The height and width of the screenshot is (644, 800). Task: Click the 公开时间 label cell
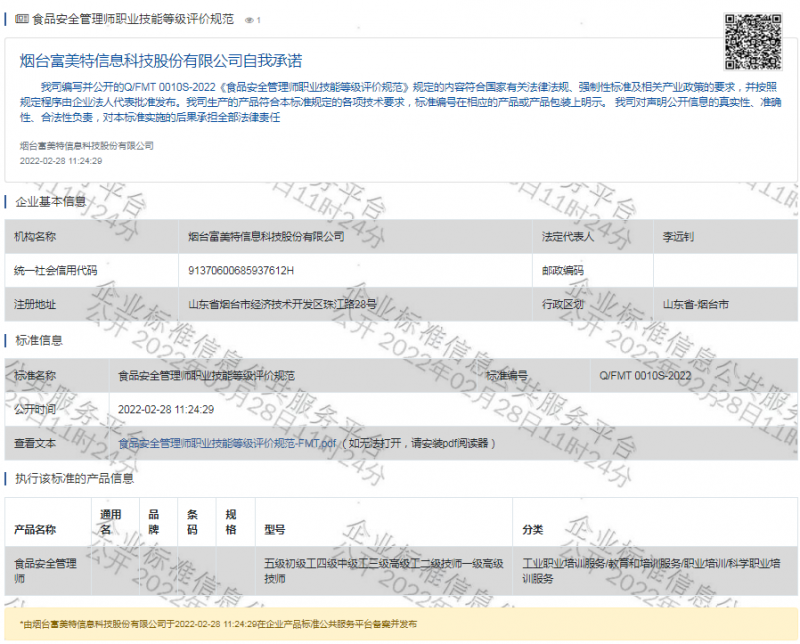pyautogui.click(x=57, y=409)
